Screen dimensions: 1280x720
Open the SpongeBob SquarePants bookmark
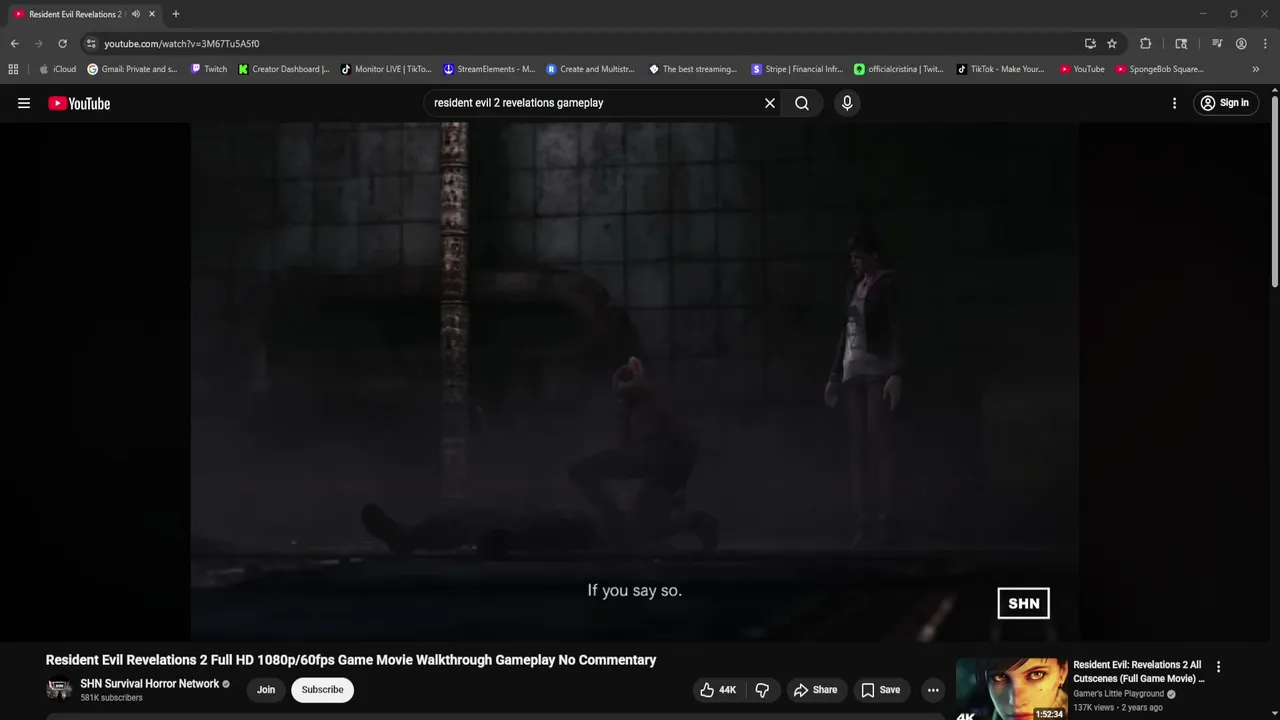[1160, 69]
